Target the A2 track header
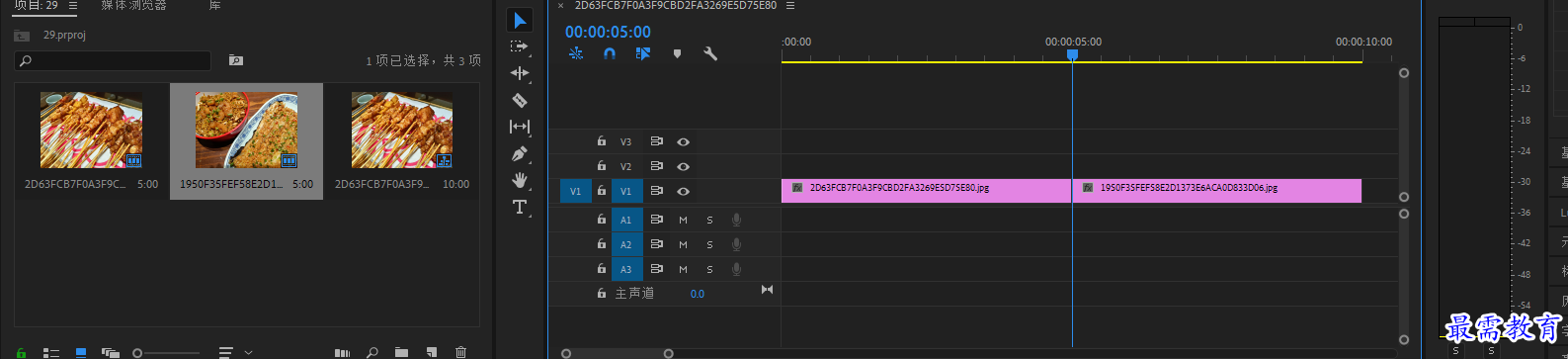The image size is (1568, 359). click(625, 244)
